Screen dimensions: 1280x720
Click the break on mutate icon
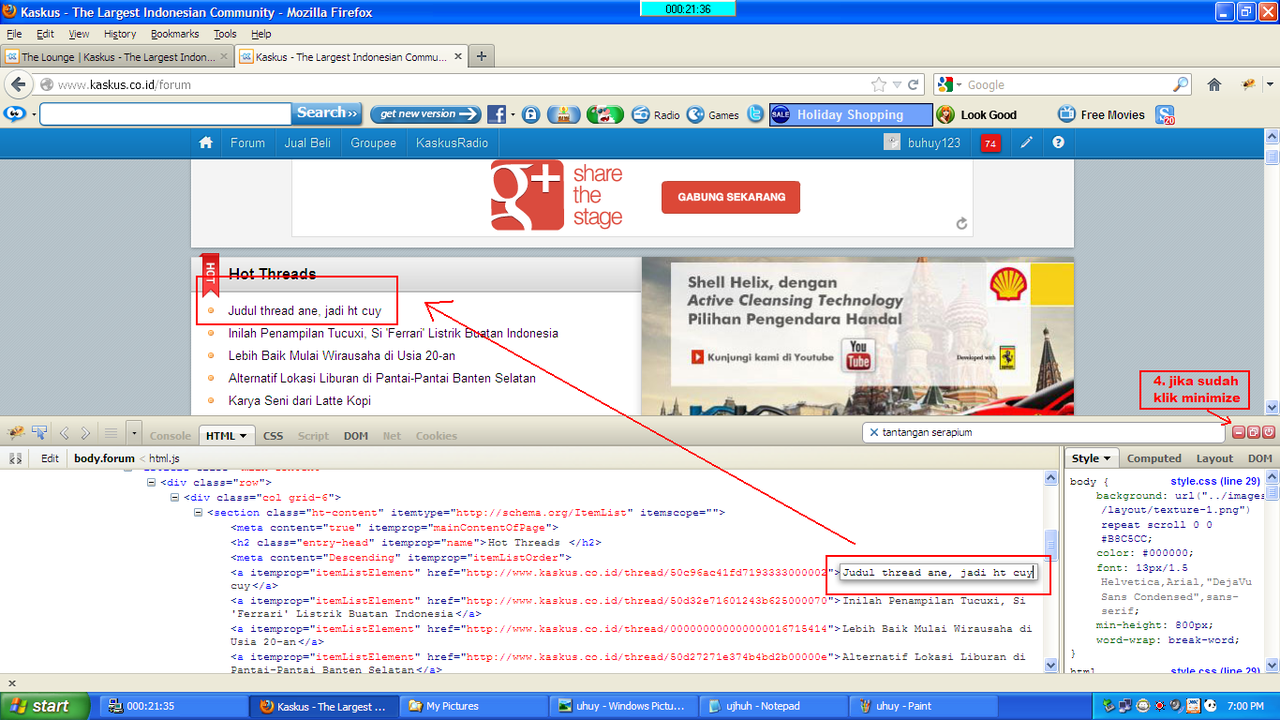[x=15, y=458]
